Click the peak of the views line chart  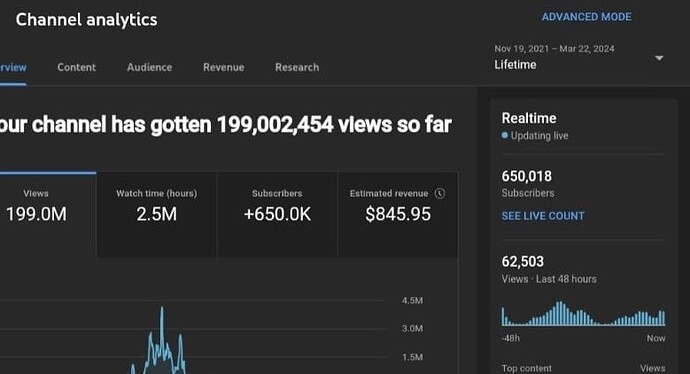(x=161, y=308)
